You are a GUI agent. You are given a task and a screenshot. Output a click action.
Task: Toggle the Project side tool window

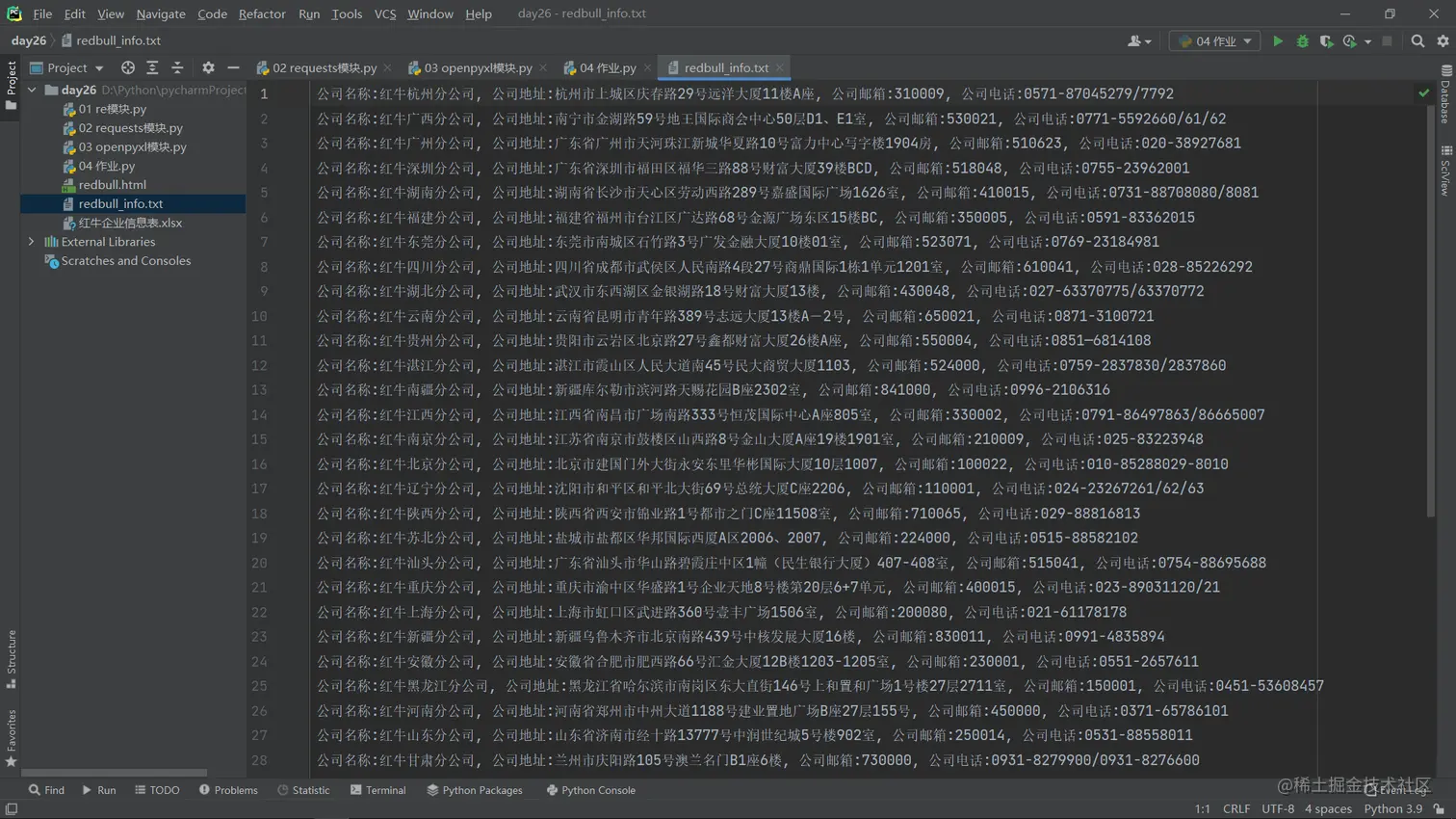(12, 85)
